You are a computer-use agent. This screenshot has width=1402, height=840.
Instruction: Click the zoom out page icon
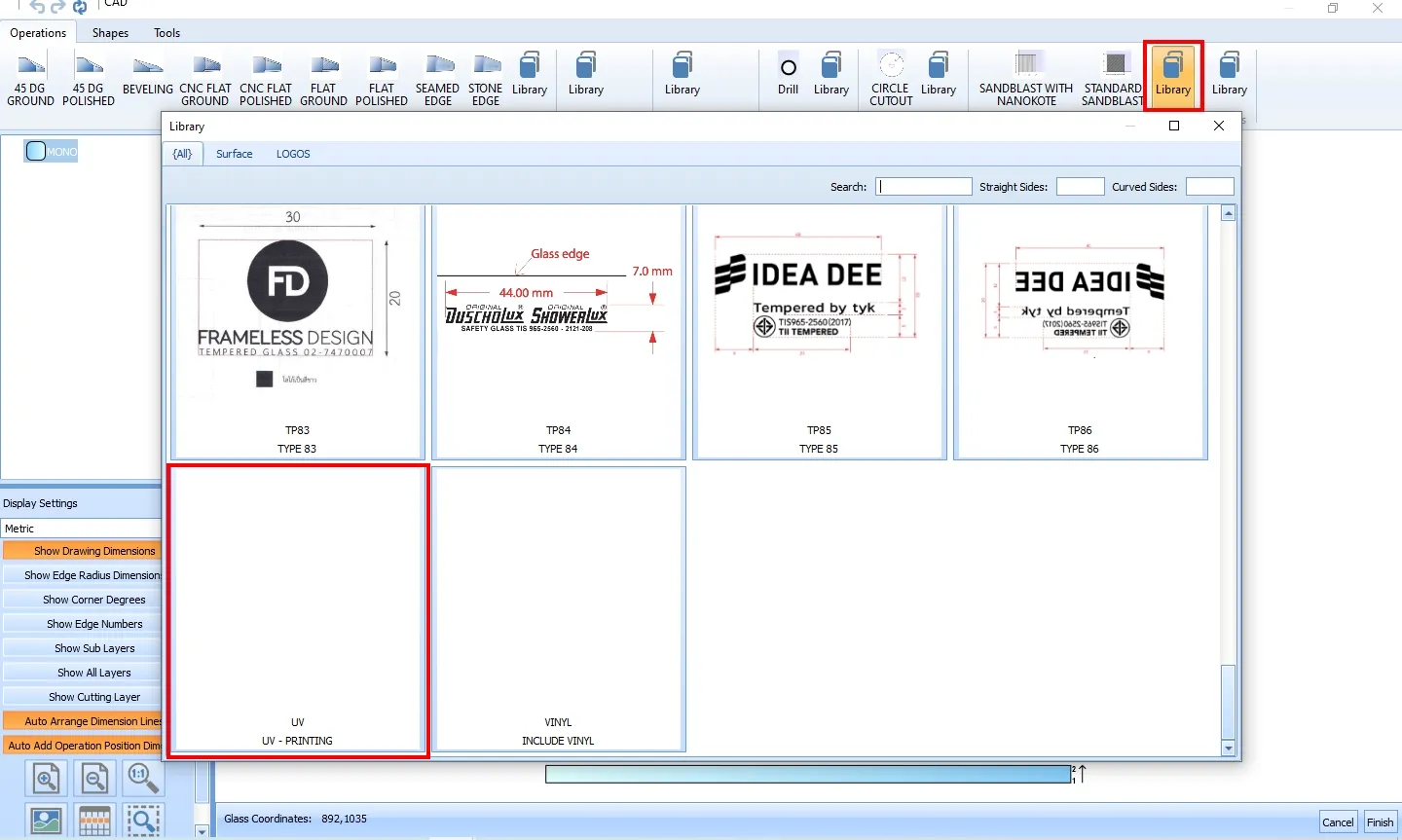[95, 779]
